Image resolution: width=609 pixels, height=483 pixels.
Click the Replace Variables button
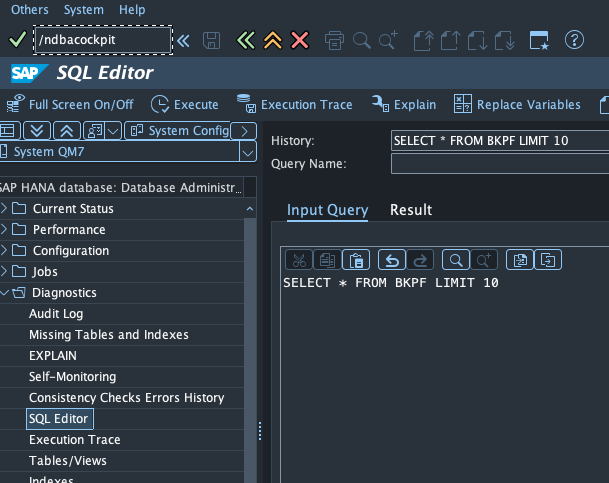point(517,104)
